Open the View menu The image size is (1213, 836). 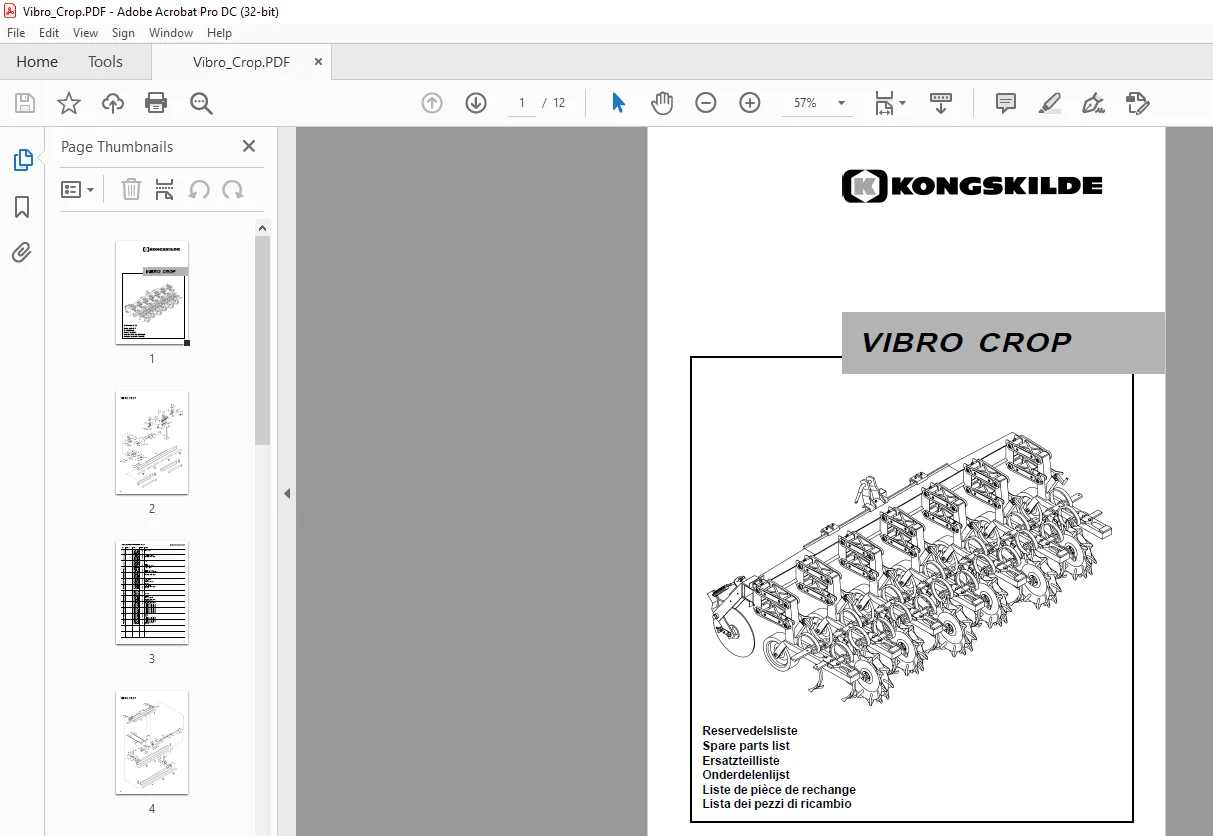coord(86,33)
